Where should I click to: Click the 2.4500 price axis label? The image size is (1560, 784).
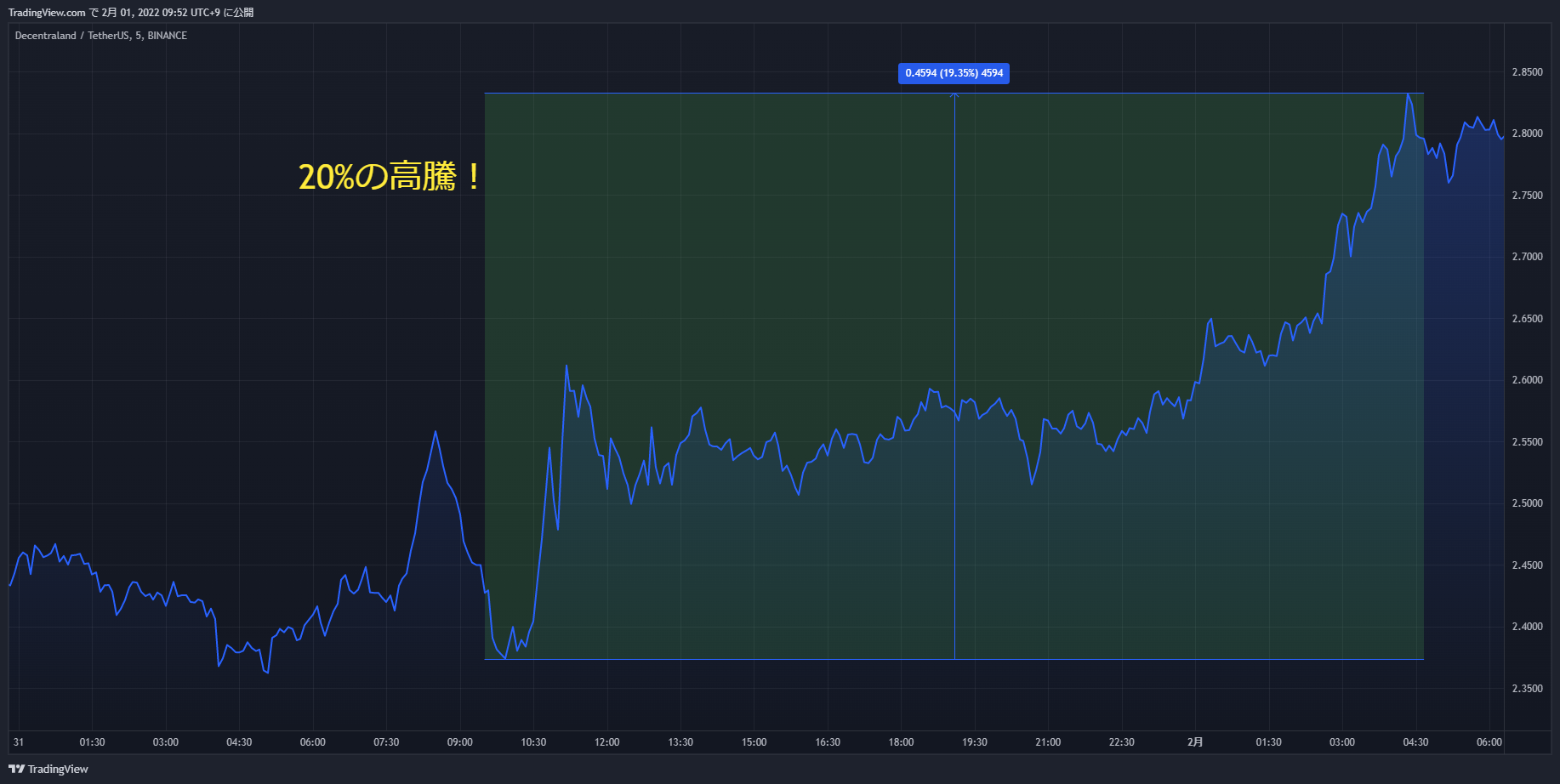1527,565
